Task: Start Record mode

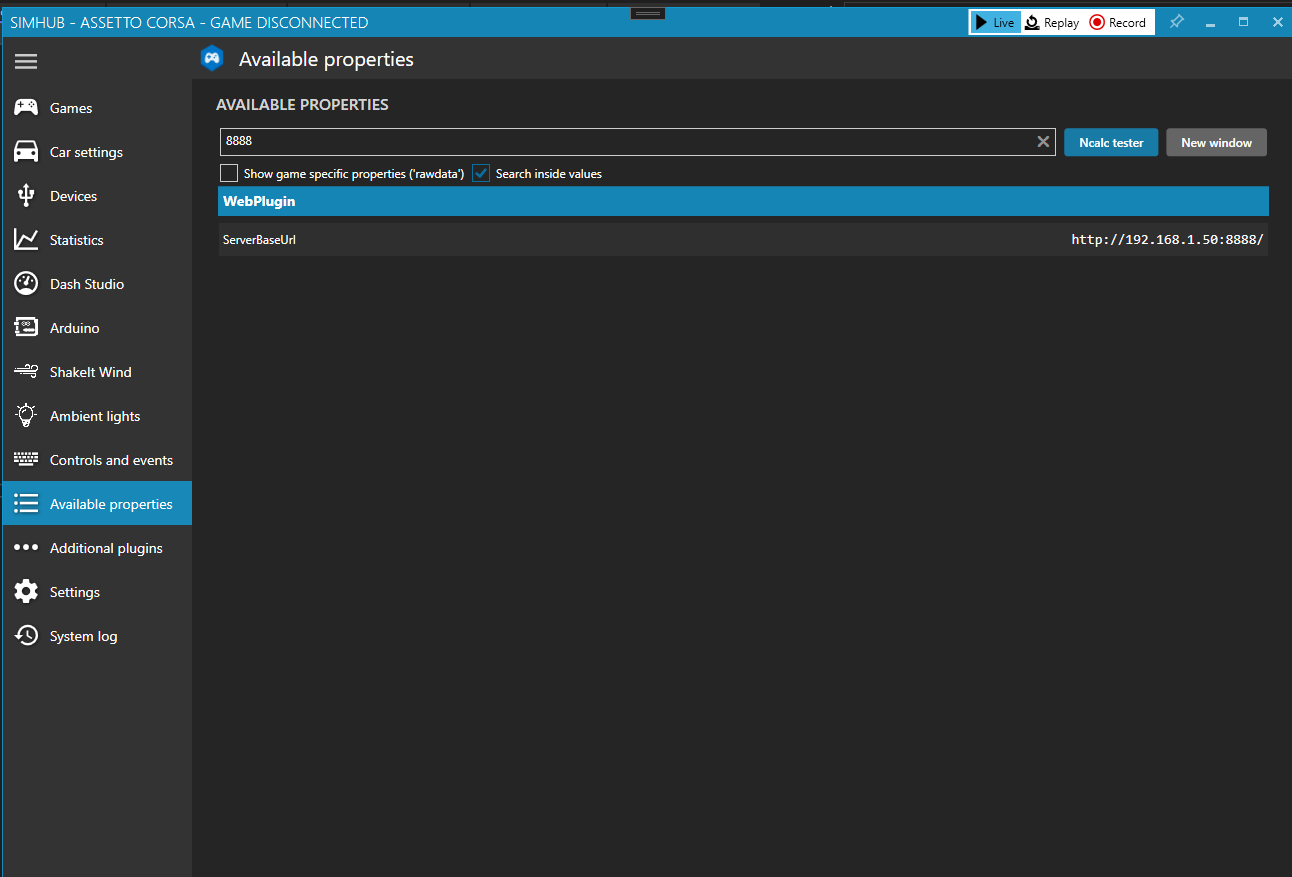Action: pyautogui.click(x=1118, y=22)
